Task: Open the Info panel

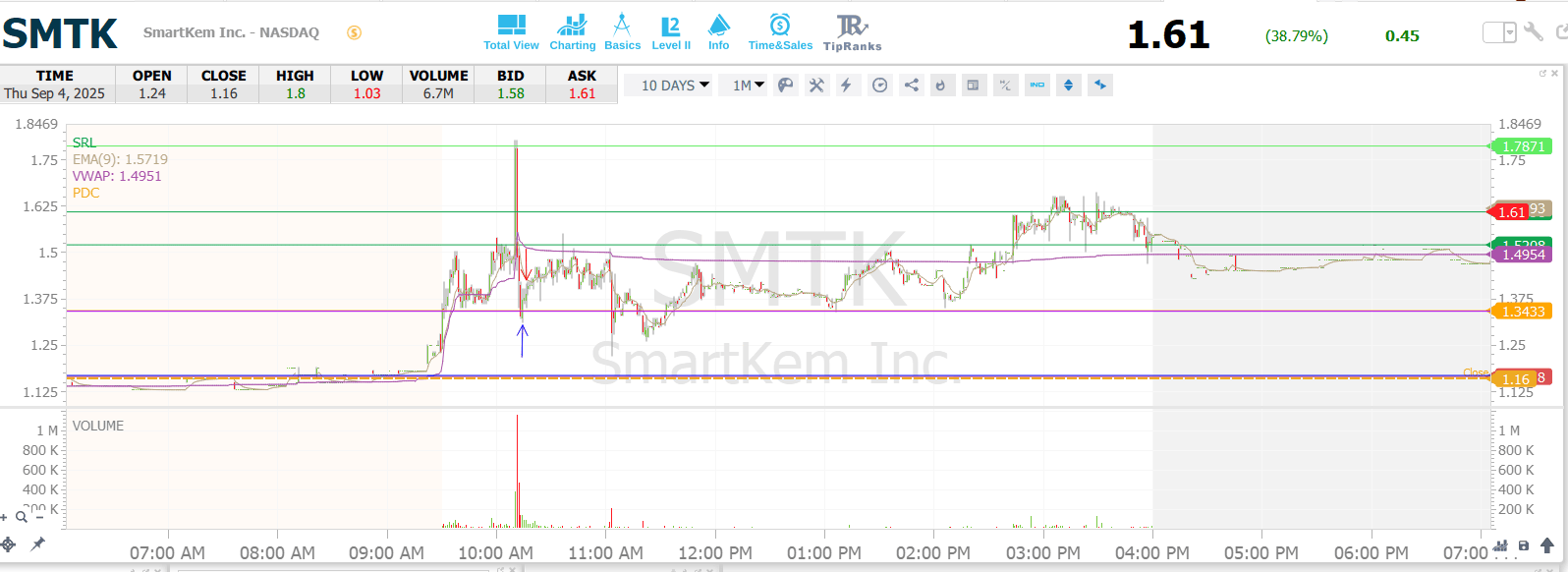Action: point(719,32)
